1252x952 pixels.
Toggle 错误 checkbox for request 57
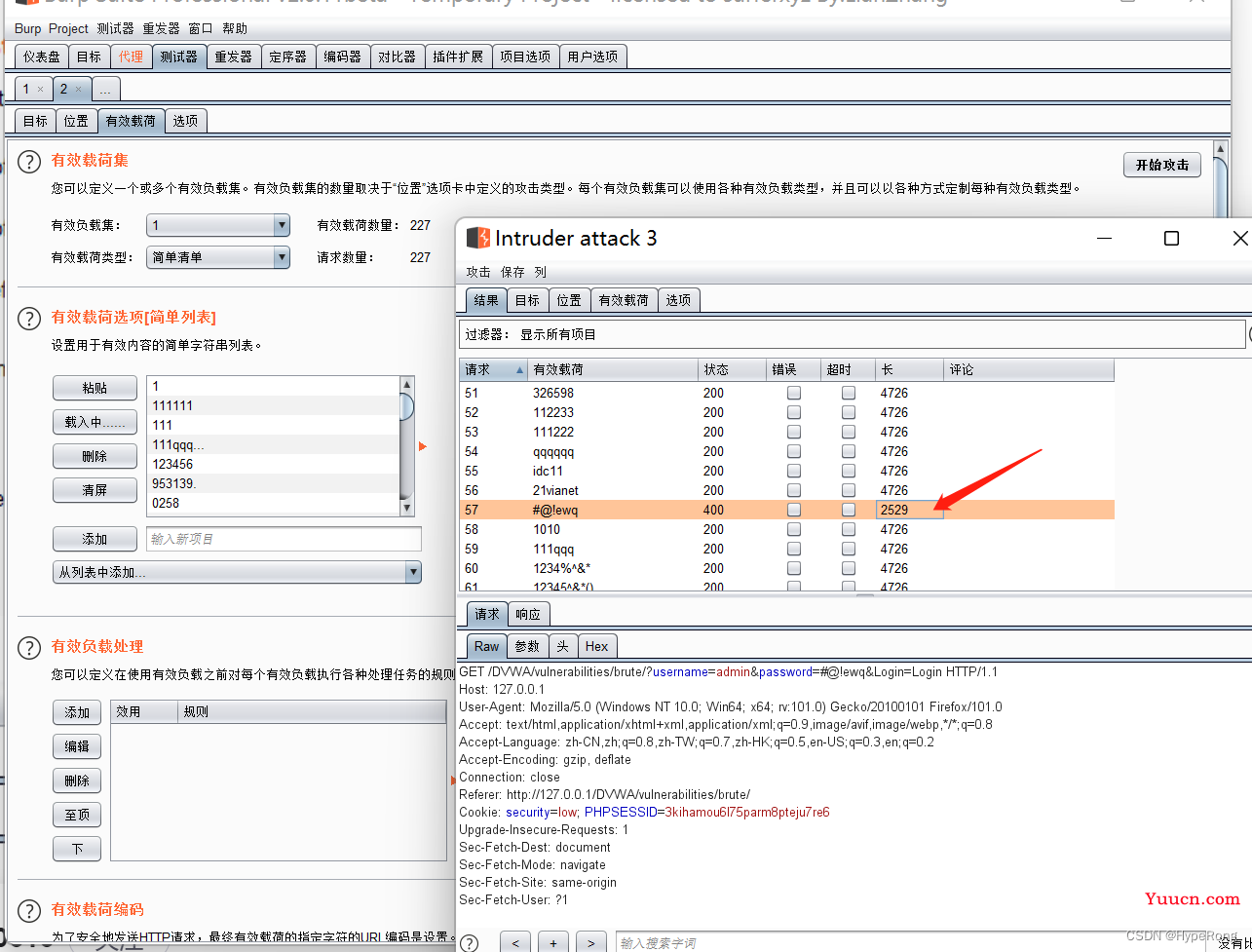(x=794, y=510)
